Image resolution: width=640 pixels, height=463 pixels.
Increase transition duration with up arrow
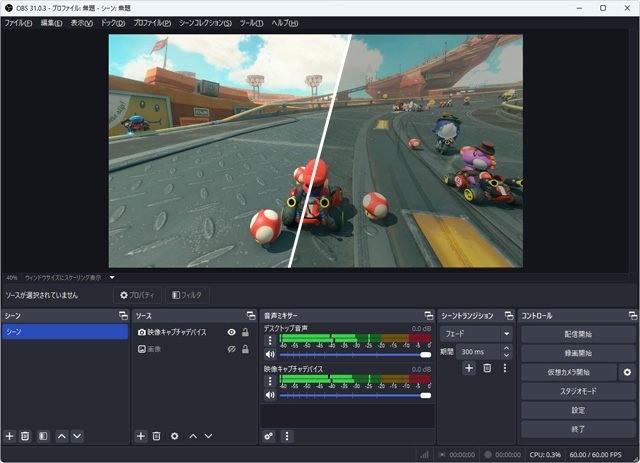pos(506,348)
